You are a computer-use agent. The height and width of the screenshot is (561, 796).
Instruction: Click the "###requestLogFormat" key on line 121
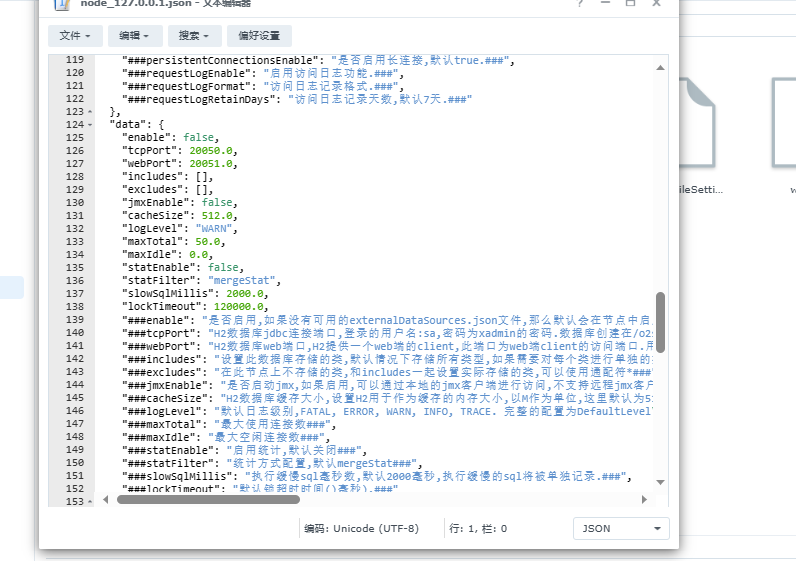point(186,86)
